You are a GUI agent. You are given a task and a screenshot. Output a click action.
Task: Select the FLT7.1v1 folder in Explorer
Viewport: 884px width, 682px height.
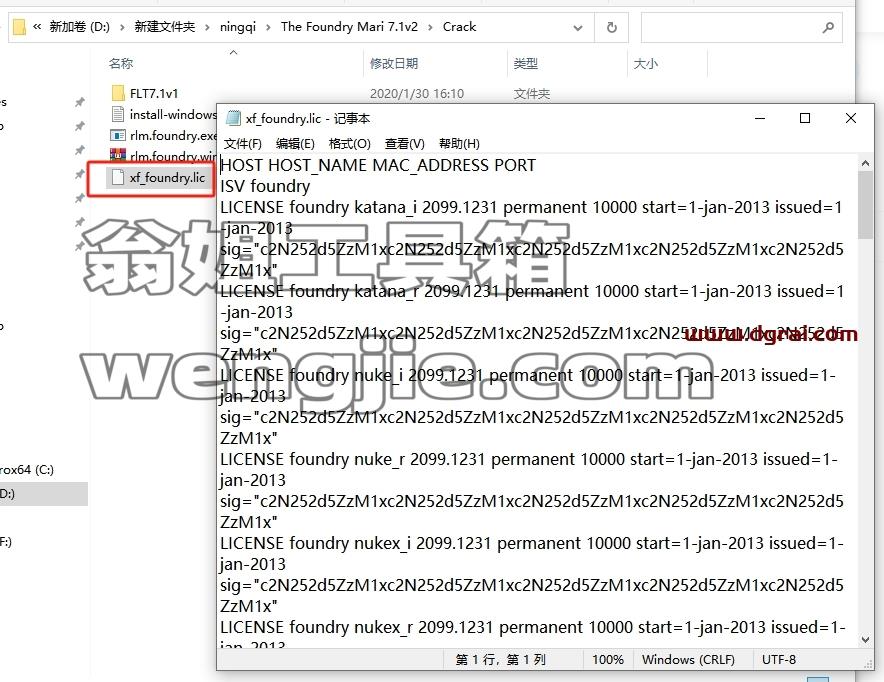click(x=154, y=94)
